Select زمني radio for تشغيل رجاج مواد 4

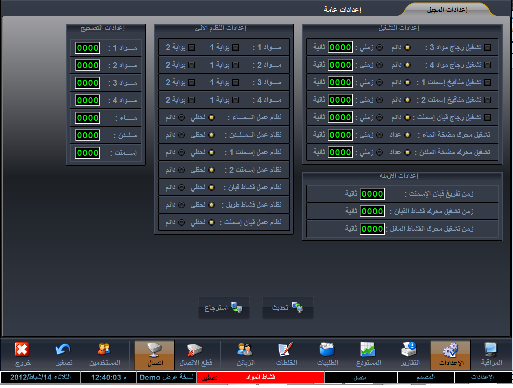pyautogui.click(x=379, y=65)
